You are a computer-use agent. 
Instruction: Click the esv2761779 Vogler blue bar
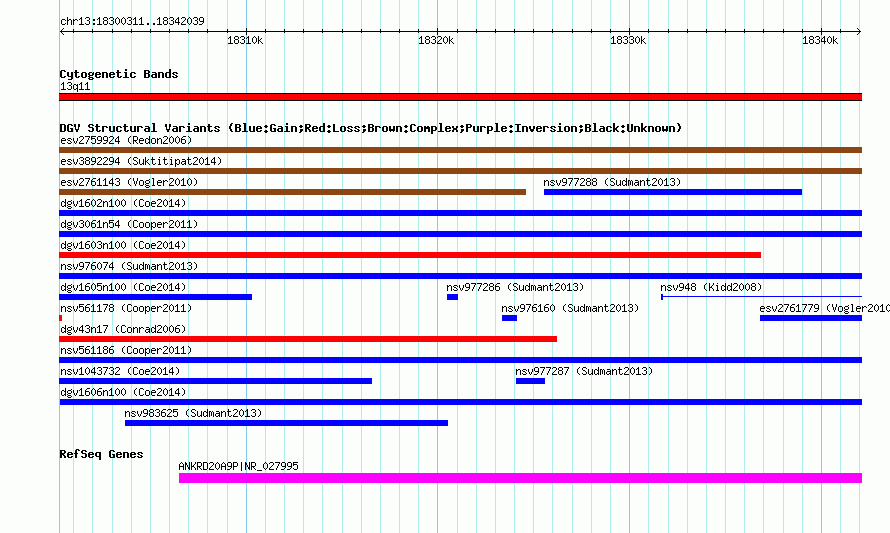coord(811,318)
